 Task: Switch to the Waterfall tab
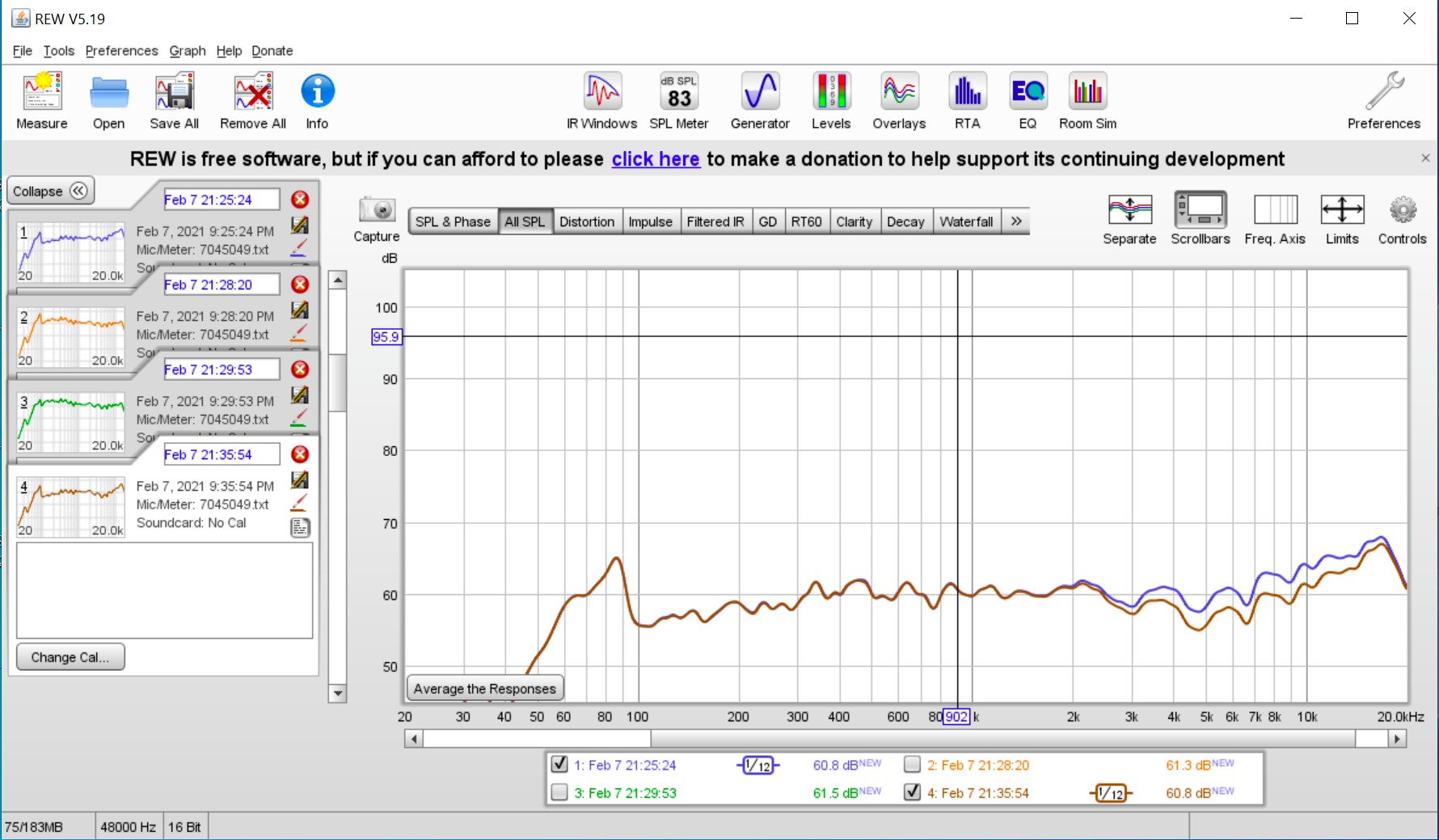point(966,222)
